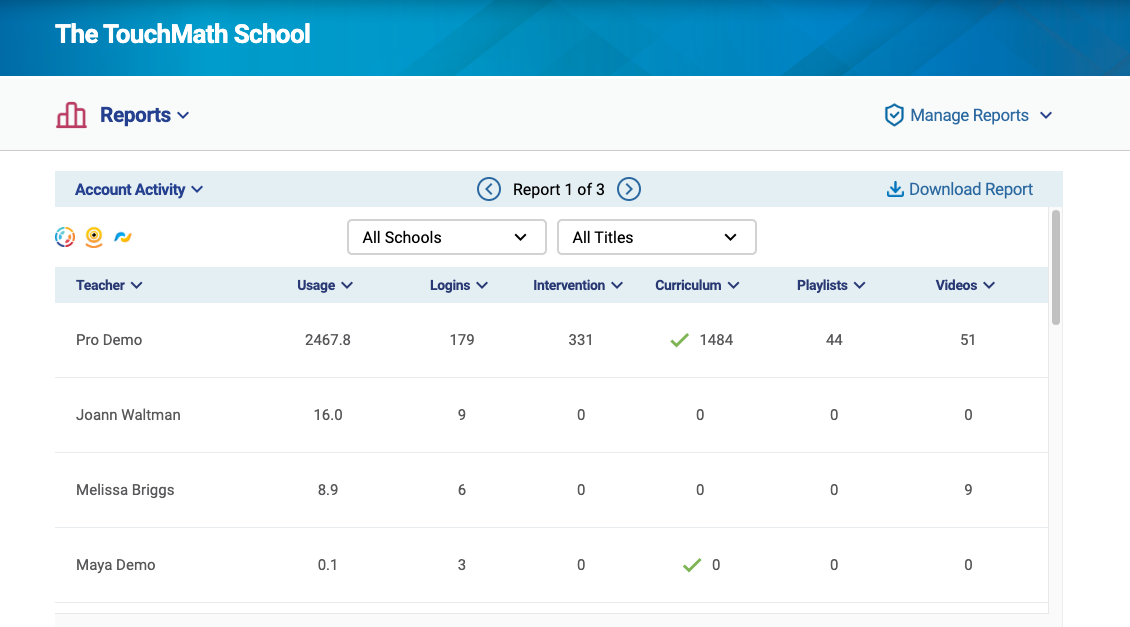This screenshot has width=1130, height=627.
Task: Click the report table vertical scrollbar
Action: 1056,267
